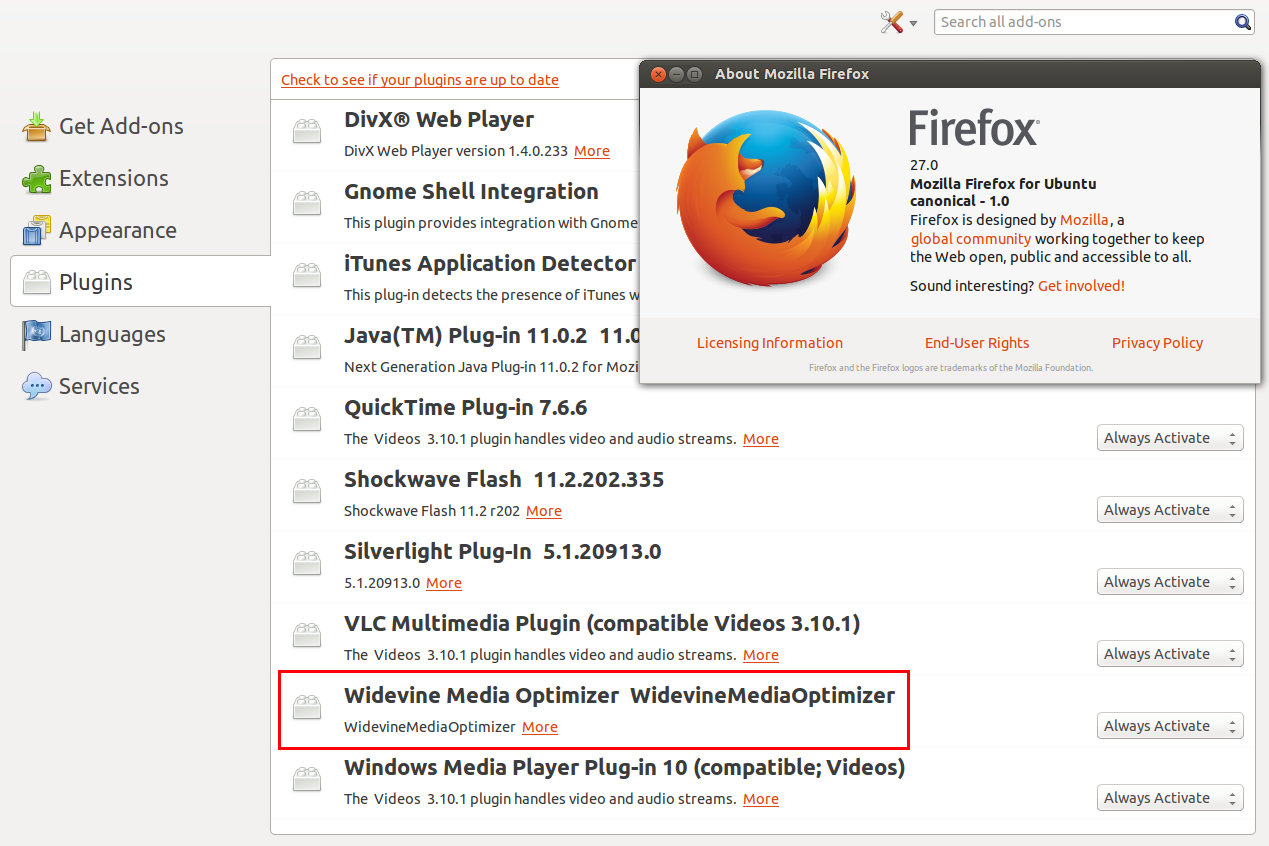The image size is (1269, 846).
Task: Open the Mozilla link in About window
Action: click(1084, 220)
